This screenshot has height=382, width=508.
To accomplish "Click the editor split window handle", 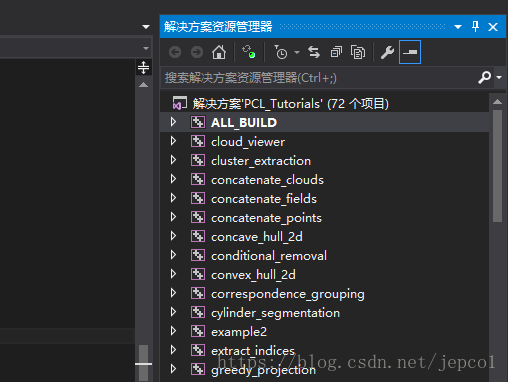I will 143,67.
